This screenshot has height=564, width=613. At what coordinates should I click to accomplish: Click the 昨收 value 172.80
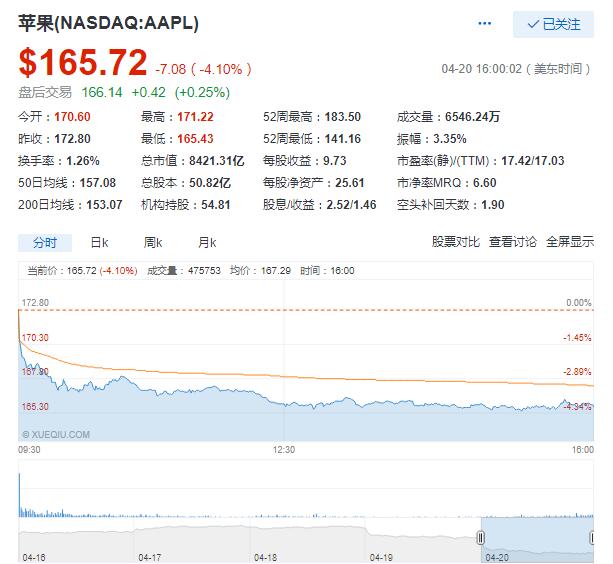tap(72, 139)
